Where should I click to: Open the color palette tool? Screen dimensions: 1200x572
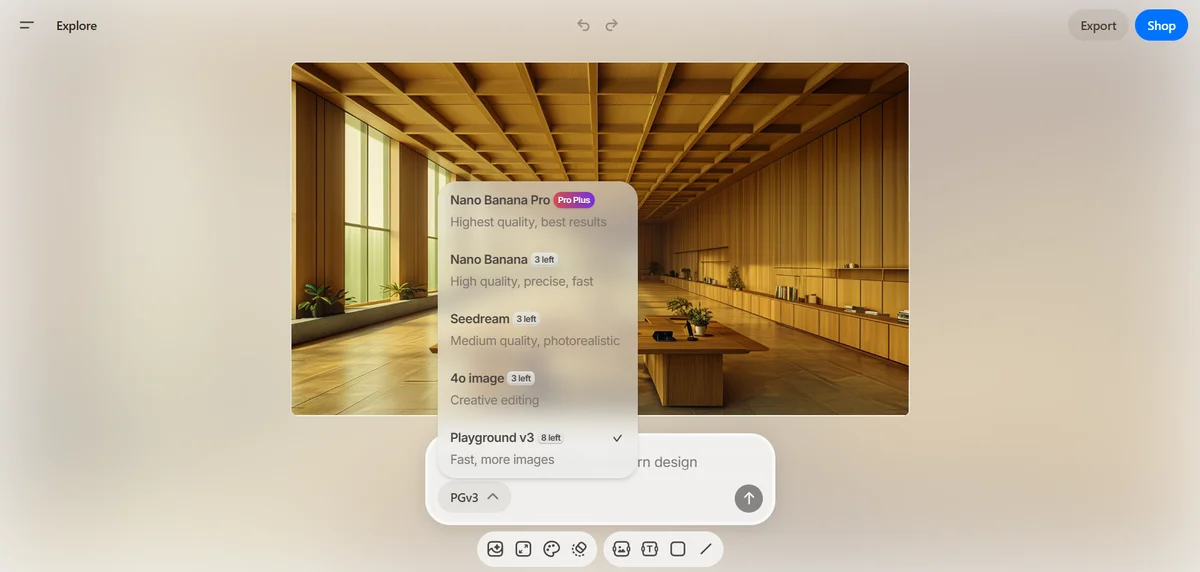point(551,549)
